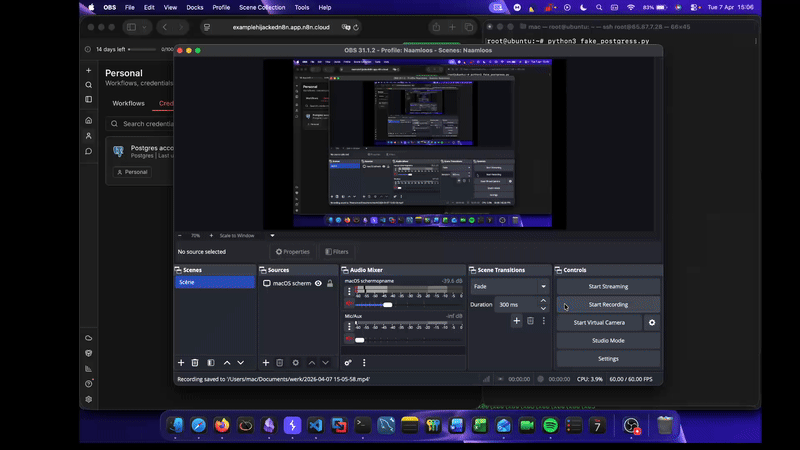
Task: Open Scene Filters icon in Scenes panel
Action: tap(210, 362)
